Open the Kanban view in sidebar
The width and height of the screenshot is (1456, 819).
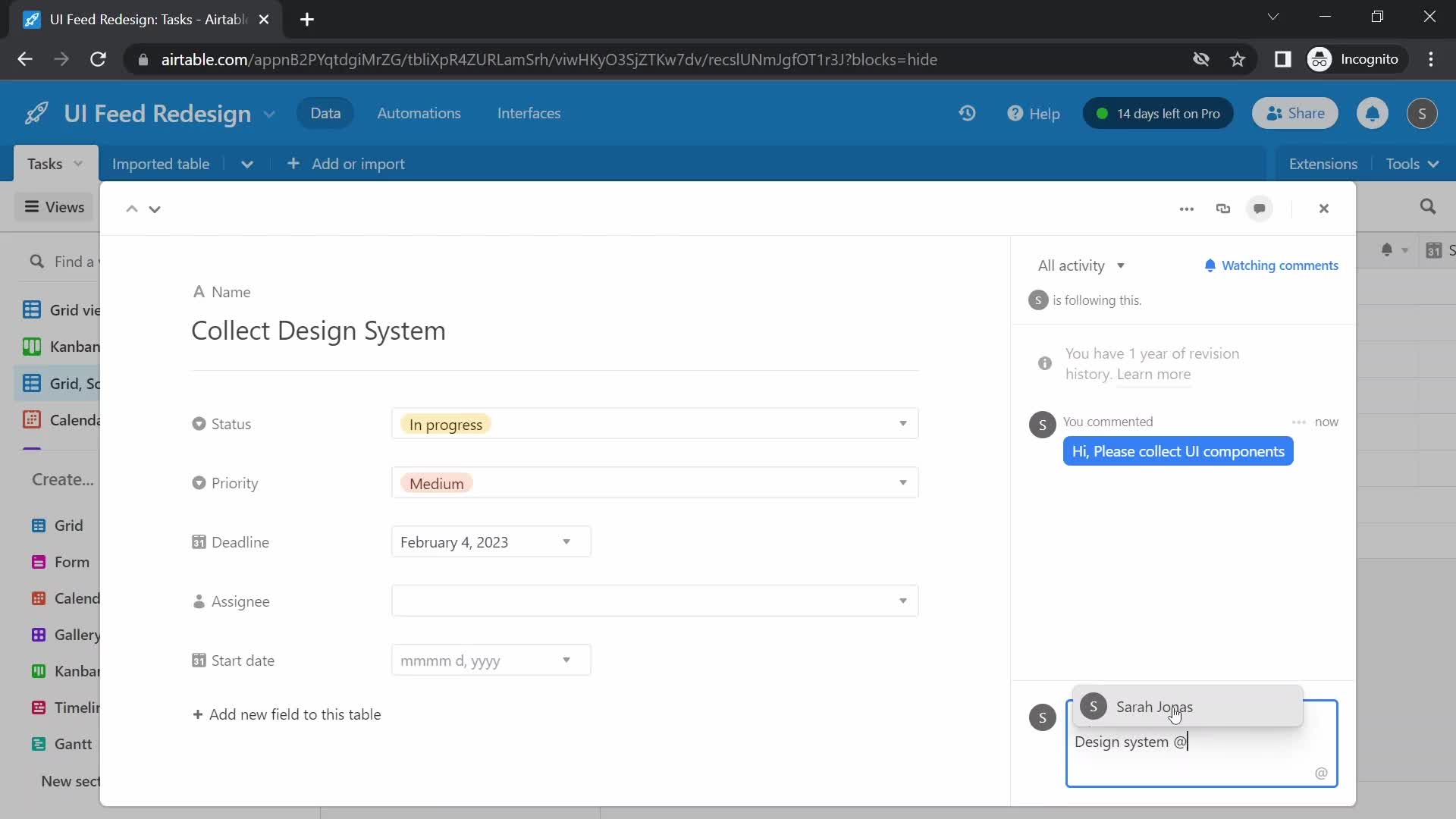[x=75, y=346]
